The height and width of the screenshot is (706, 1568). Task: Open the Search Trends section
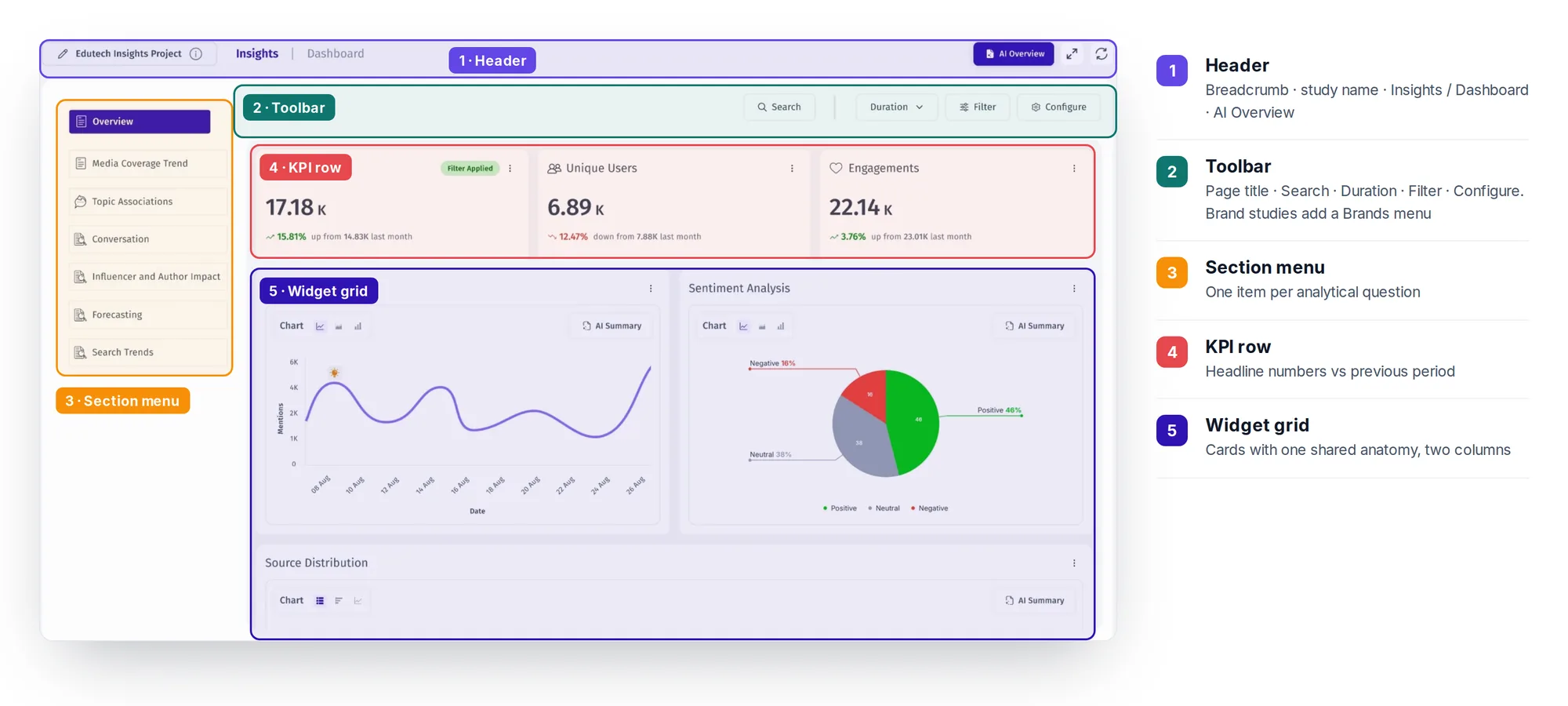pyautogui.click(x=148, y=352)
